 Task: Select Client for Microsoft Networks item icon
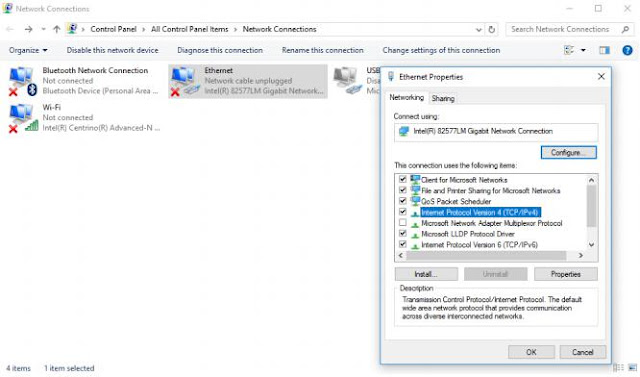pos(415,179)
